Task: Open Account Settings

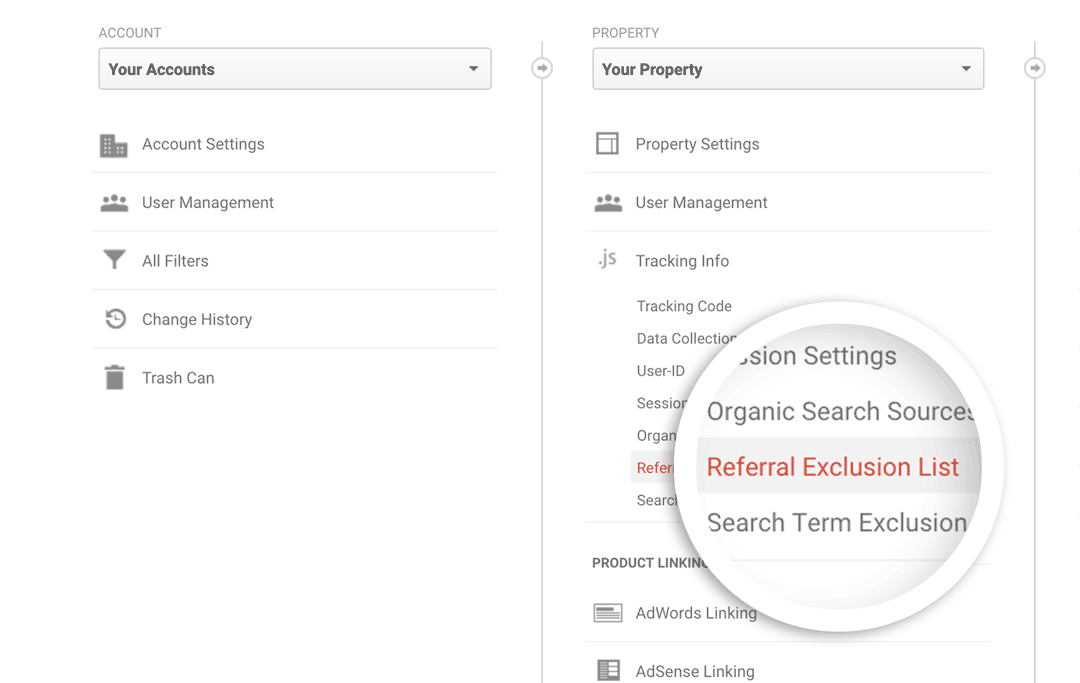Action: 203,144
